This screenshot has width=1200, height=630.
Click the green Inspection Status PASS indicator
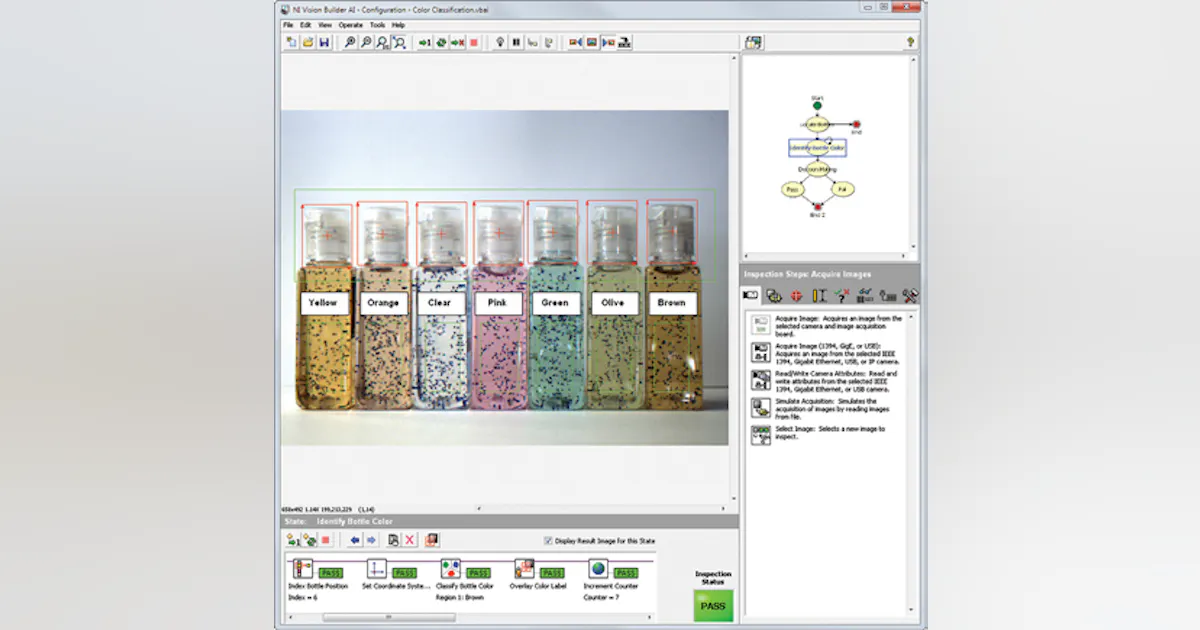[713, 605]
